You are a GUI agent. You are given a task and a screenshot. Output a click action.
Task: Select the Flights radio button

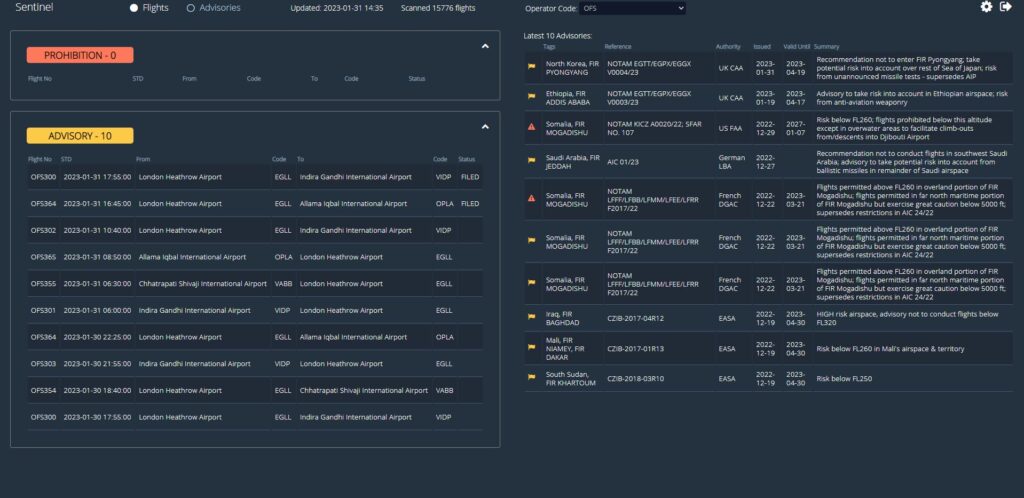(x=134, y=8)
